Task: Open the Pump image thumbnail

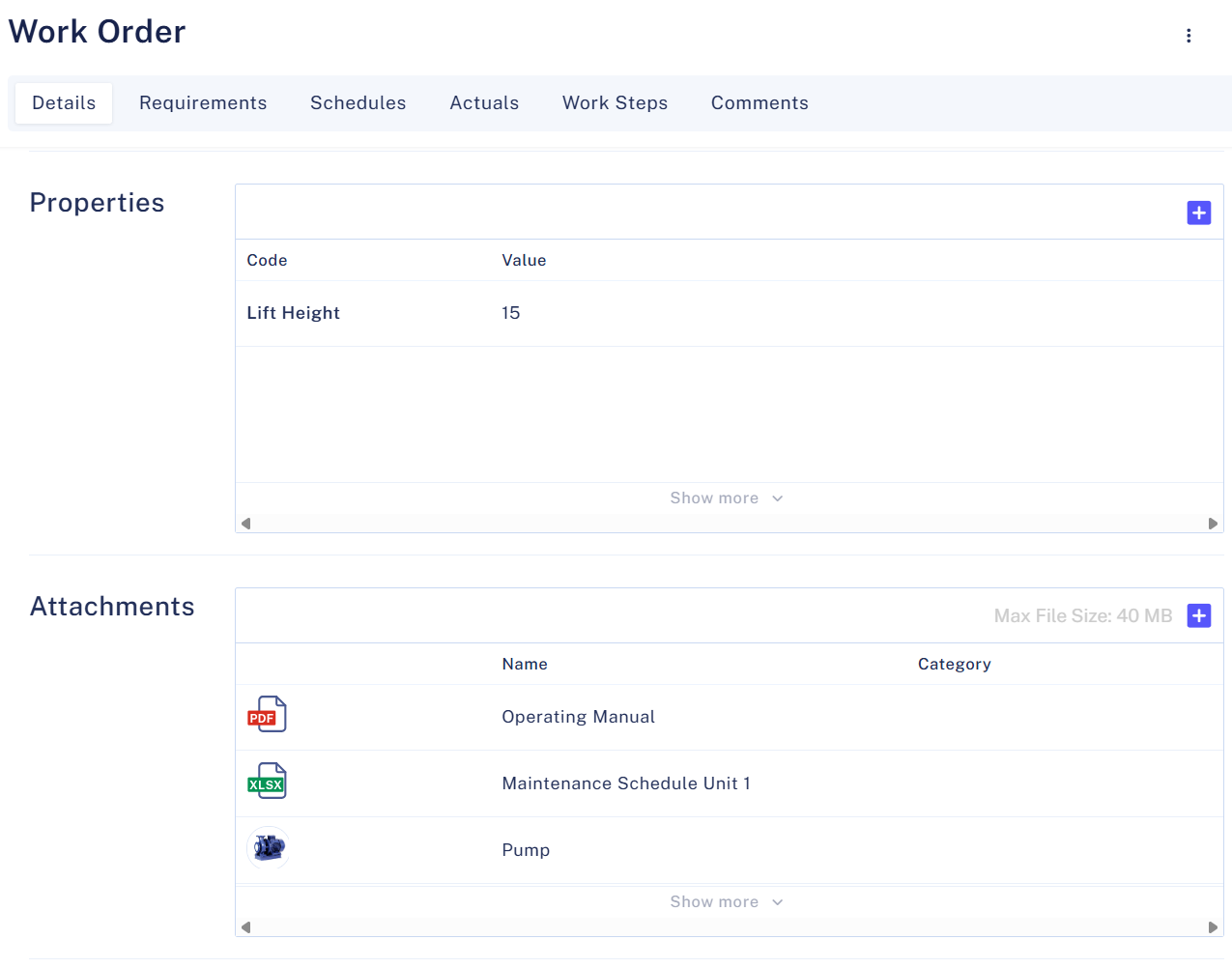Action: point(269,848)
